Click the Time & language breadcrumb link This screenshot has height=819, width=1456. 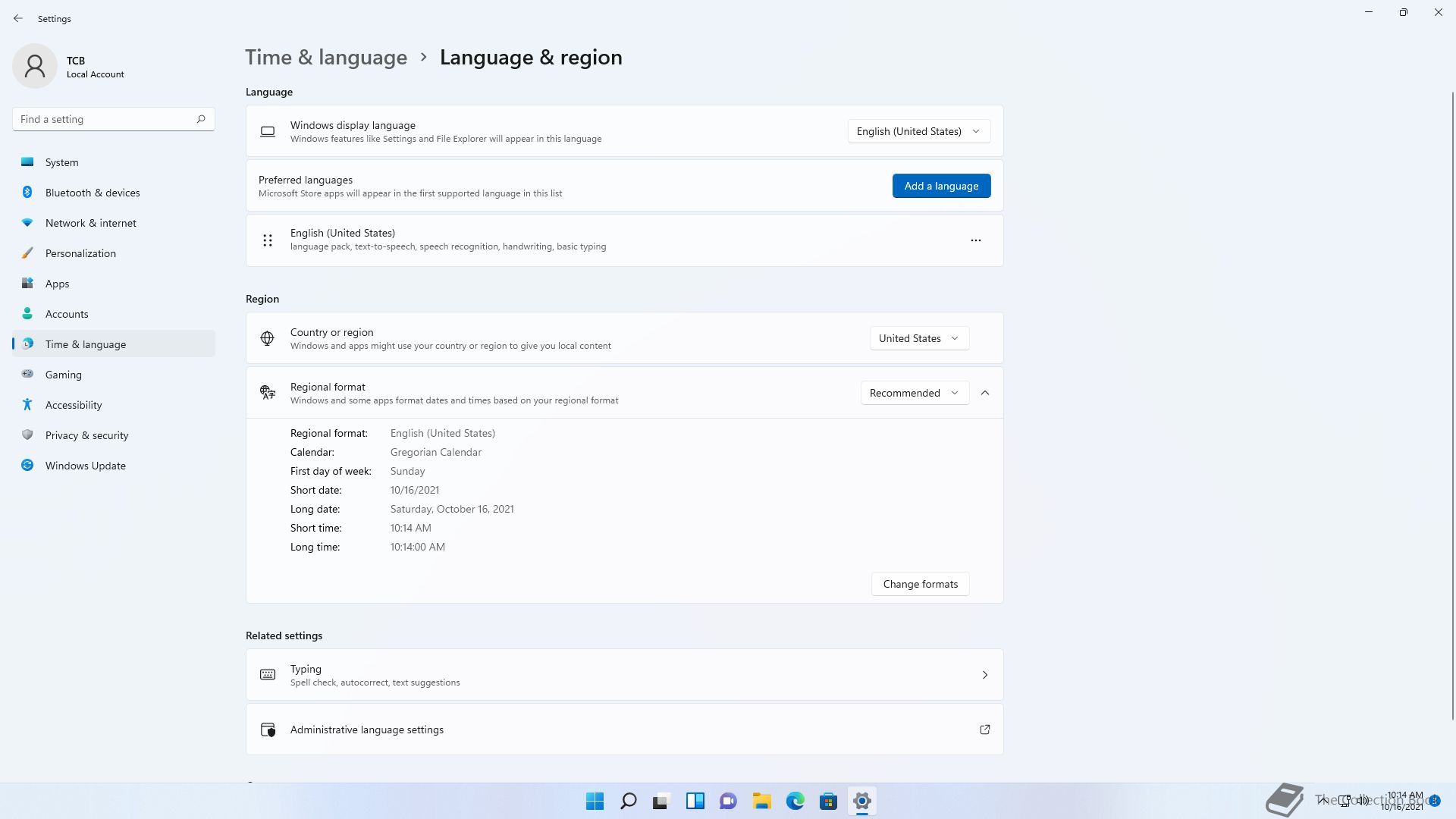326,58
